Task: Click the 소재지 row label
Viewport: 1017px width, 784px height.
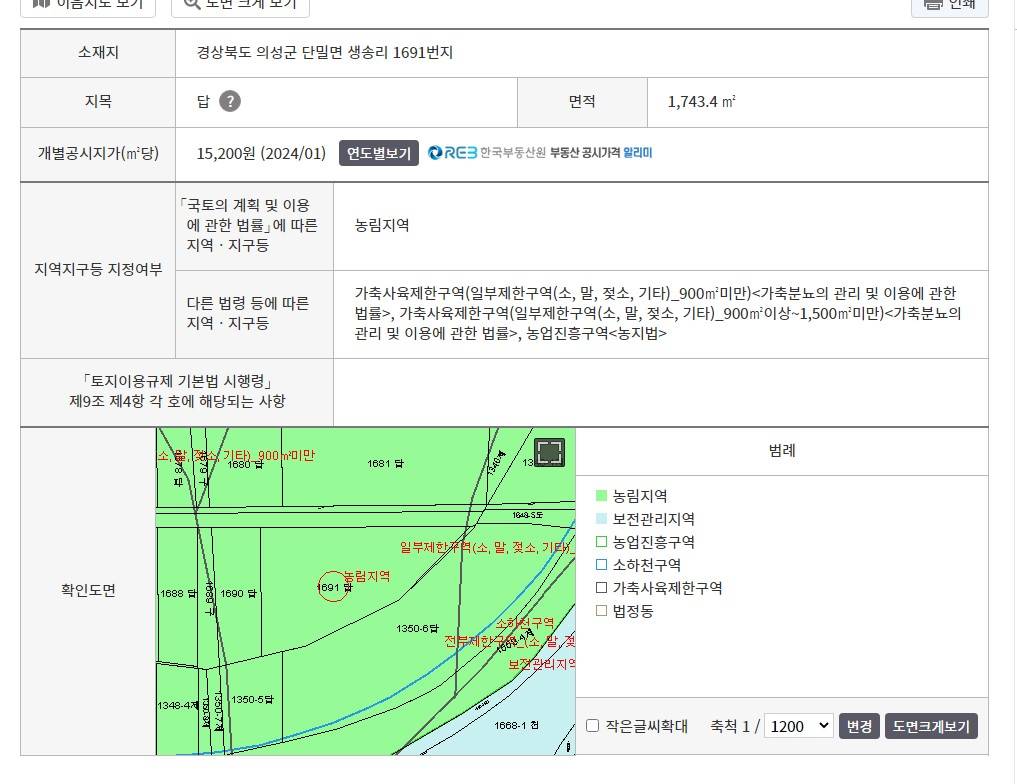Action: point(98,53)
